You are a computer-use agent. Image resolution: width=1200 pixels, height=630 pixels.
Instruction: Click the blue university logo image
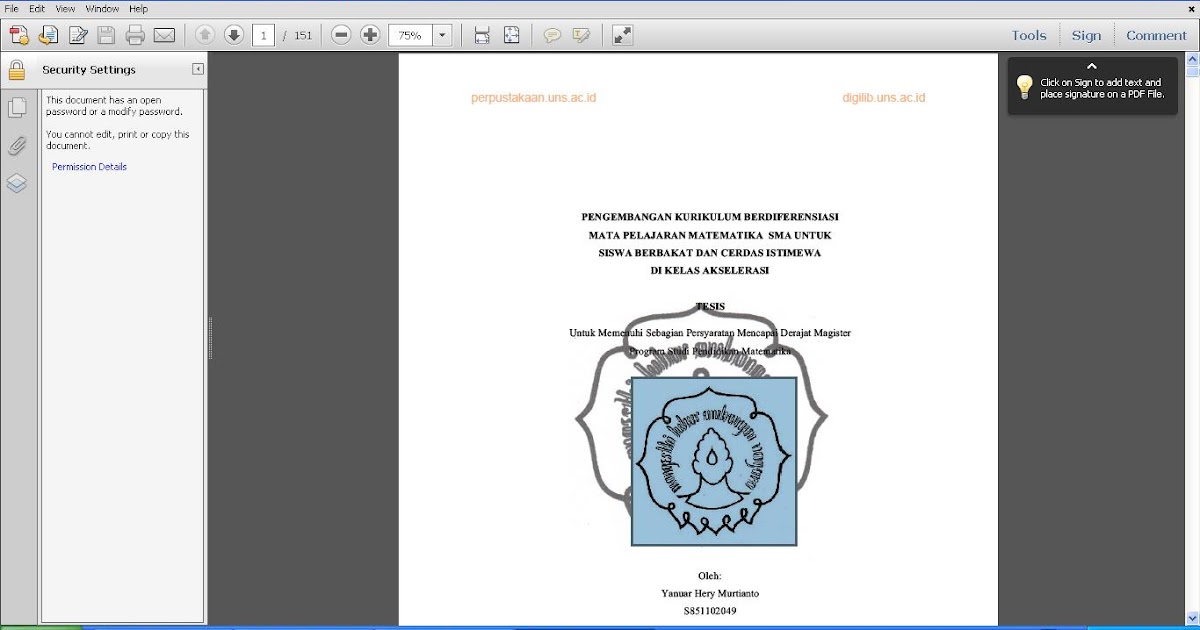click(x=714, y=461)
